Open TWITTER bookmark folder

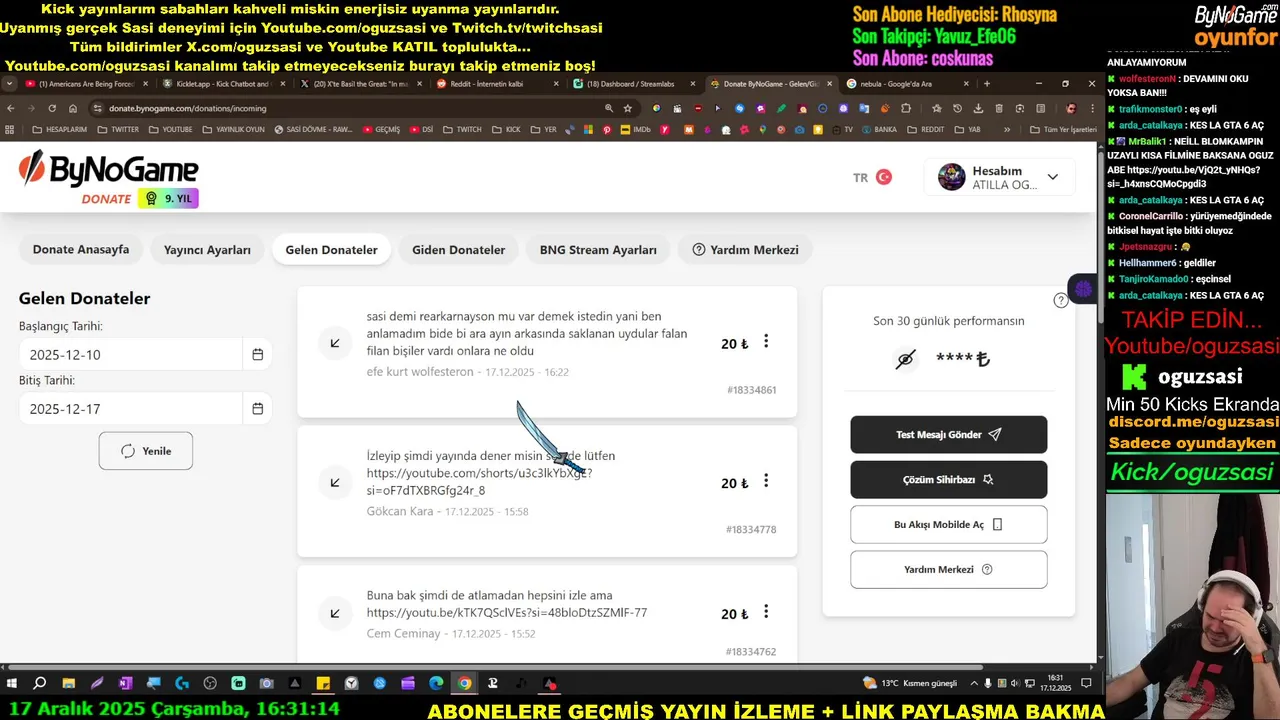[x=117, y=129]
